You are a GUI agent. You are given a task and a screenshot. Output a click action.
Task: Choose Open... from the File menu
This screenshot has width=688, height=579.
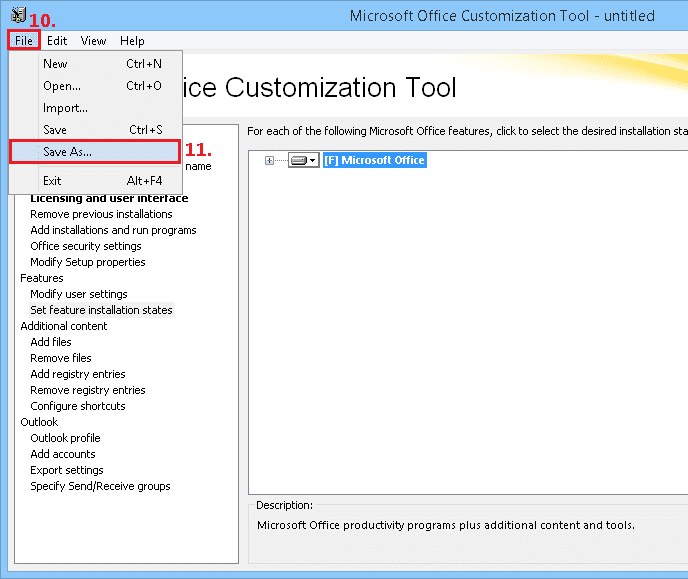(96, 86)
